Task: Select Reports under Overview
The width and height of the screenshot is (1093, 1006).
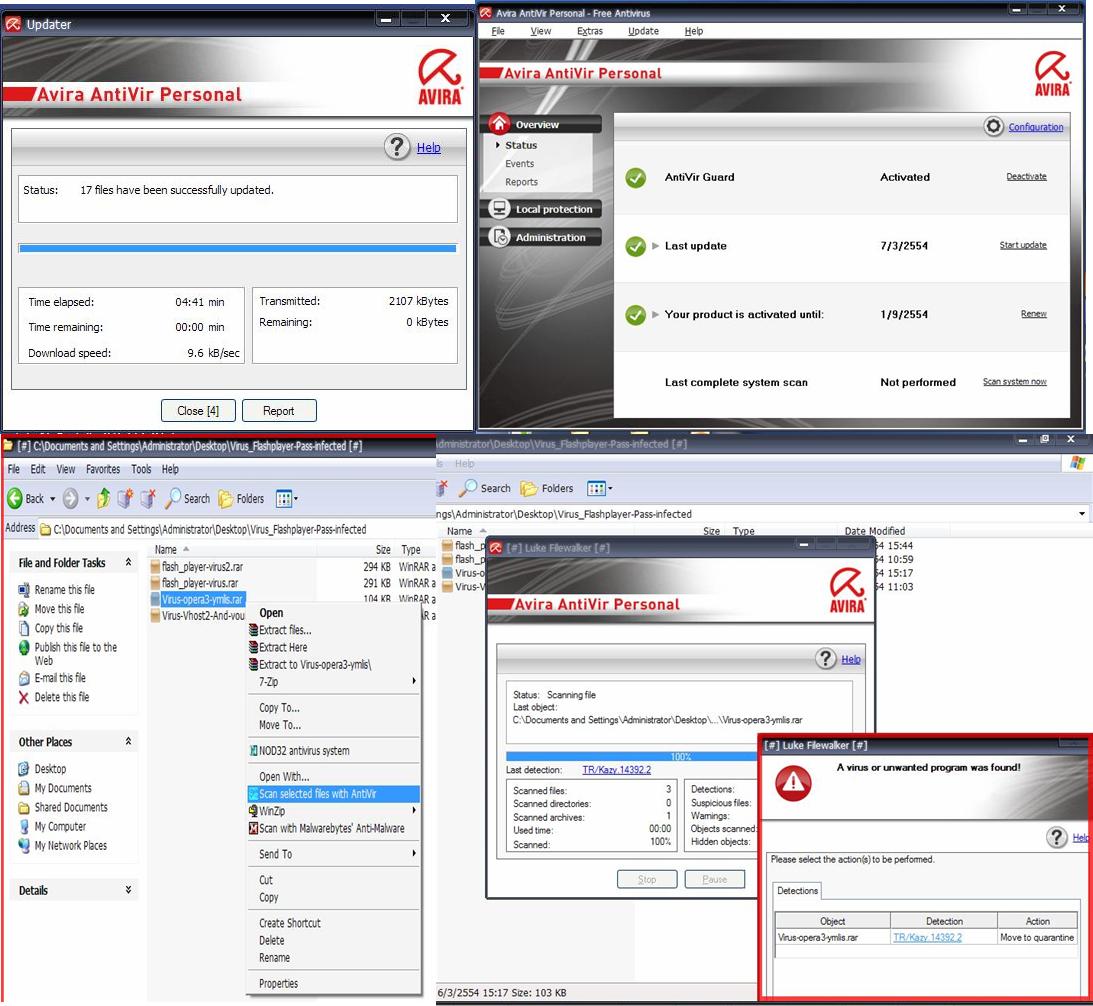Action: tap(521, 181)
